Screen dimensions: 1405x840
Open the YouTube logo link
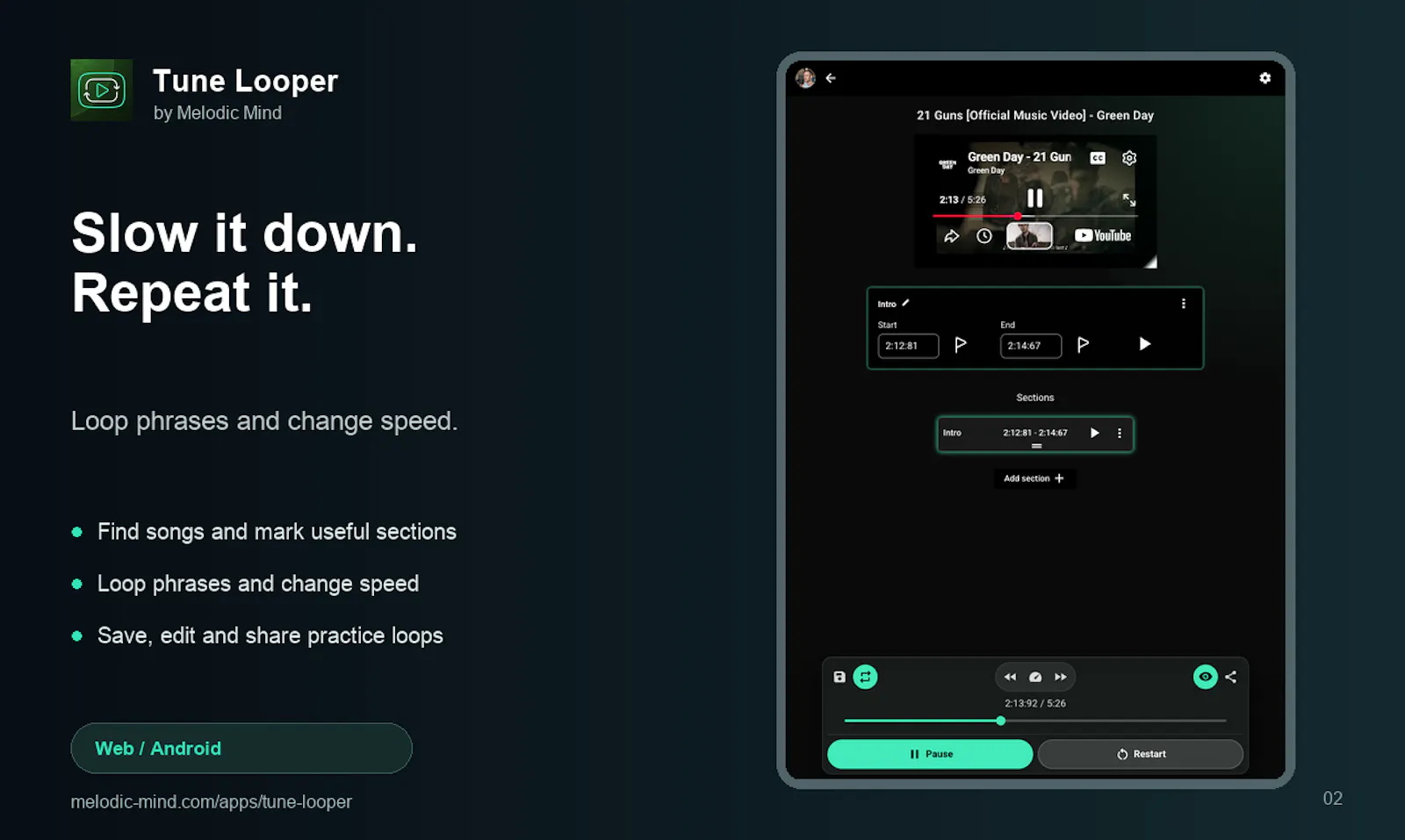tap(1103, 235)
